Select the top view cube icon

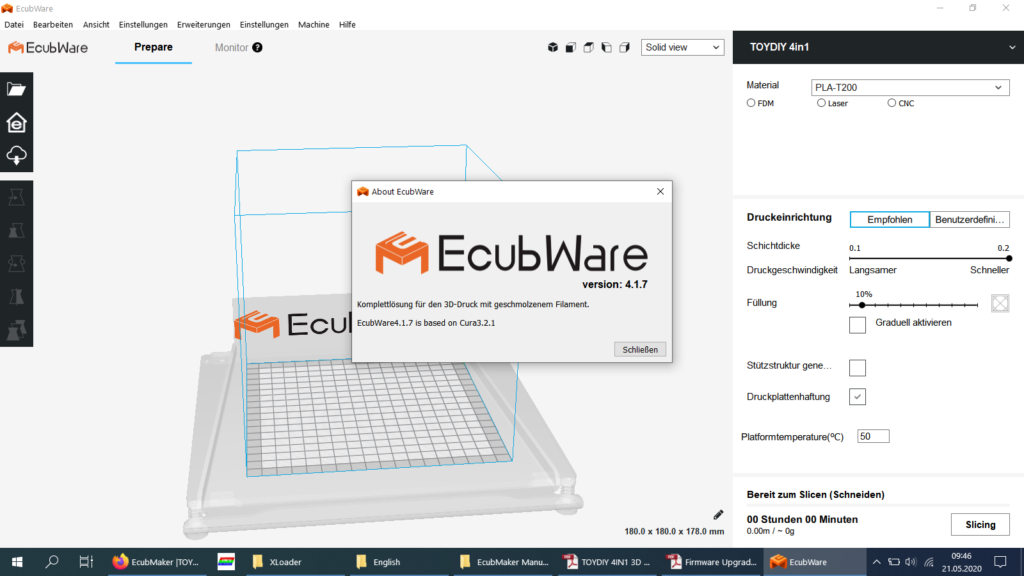(x=588, y=47)
